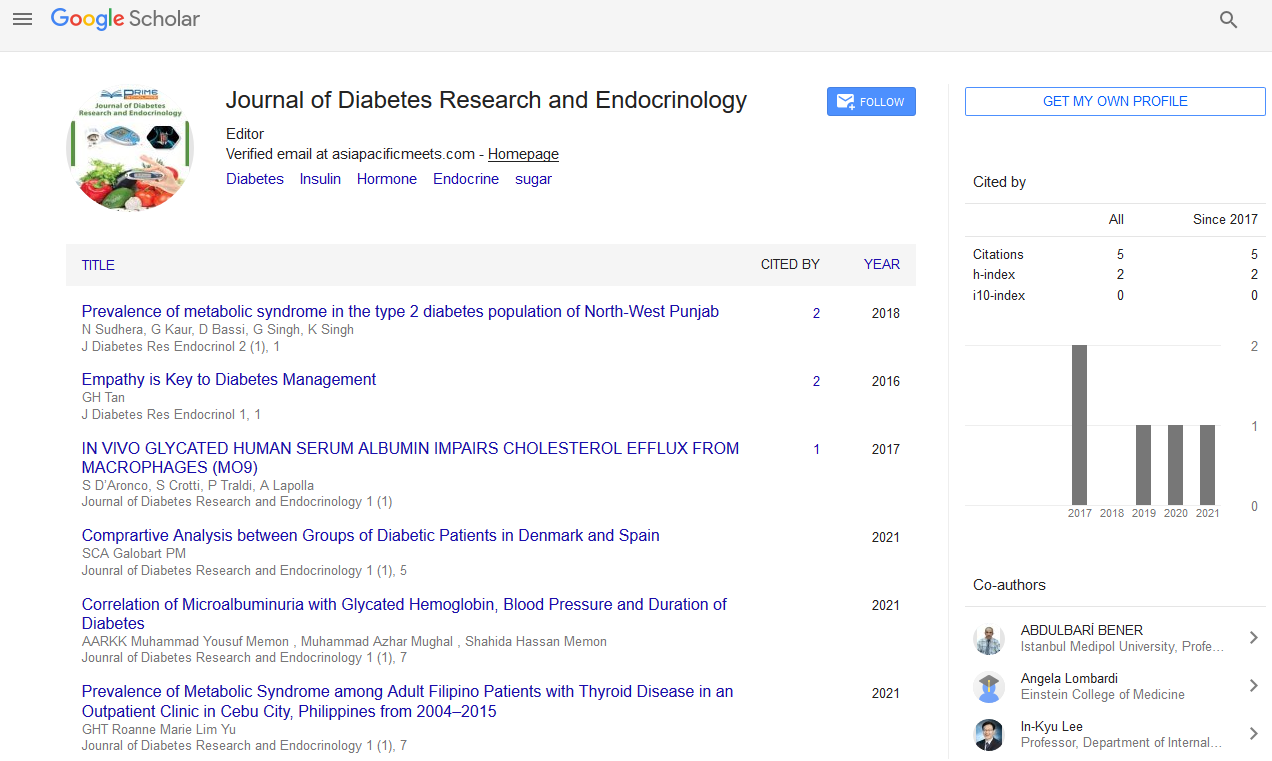This screenshot has height=761, width=1272.
Task: Click Get My Own Profile button
Action: (x=1115, y=101)
